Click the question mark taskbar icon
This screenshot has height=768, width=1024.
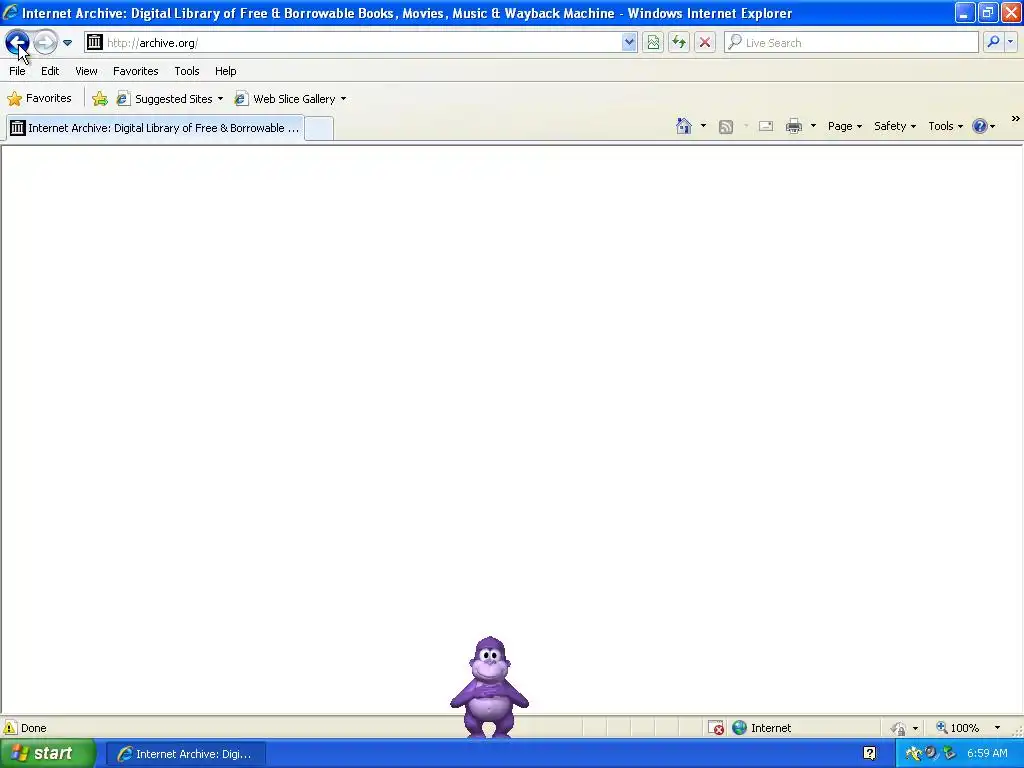coord(869,753)
